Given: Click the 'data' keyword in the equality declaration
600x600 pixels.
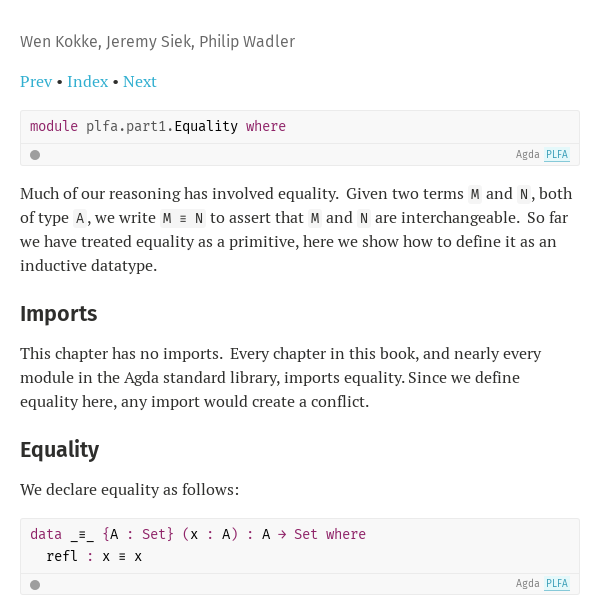Looking at the screenshot, I should 46,534.
